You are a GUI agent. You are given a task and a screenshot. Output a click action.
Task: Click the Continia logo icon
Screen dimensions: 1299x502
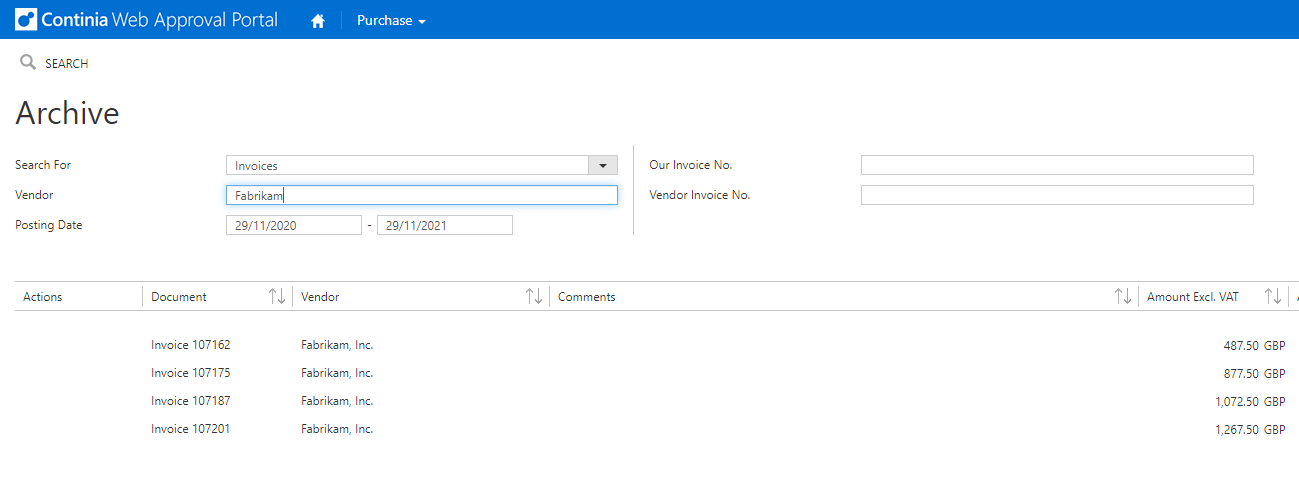(x=26, y=20)
